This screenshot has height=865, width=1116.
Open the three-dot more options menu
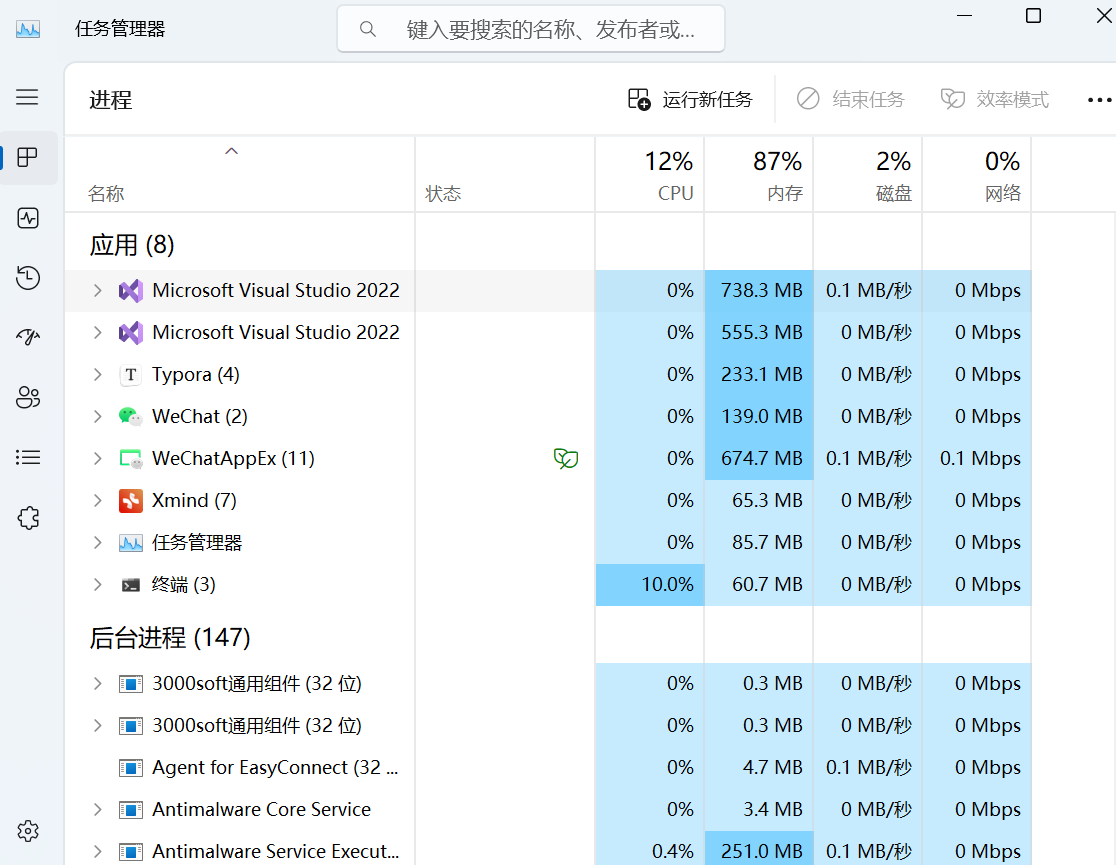tap(1099, 100)
